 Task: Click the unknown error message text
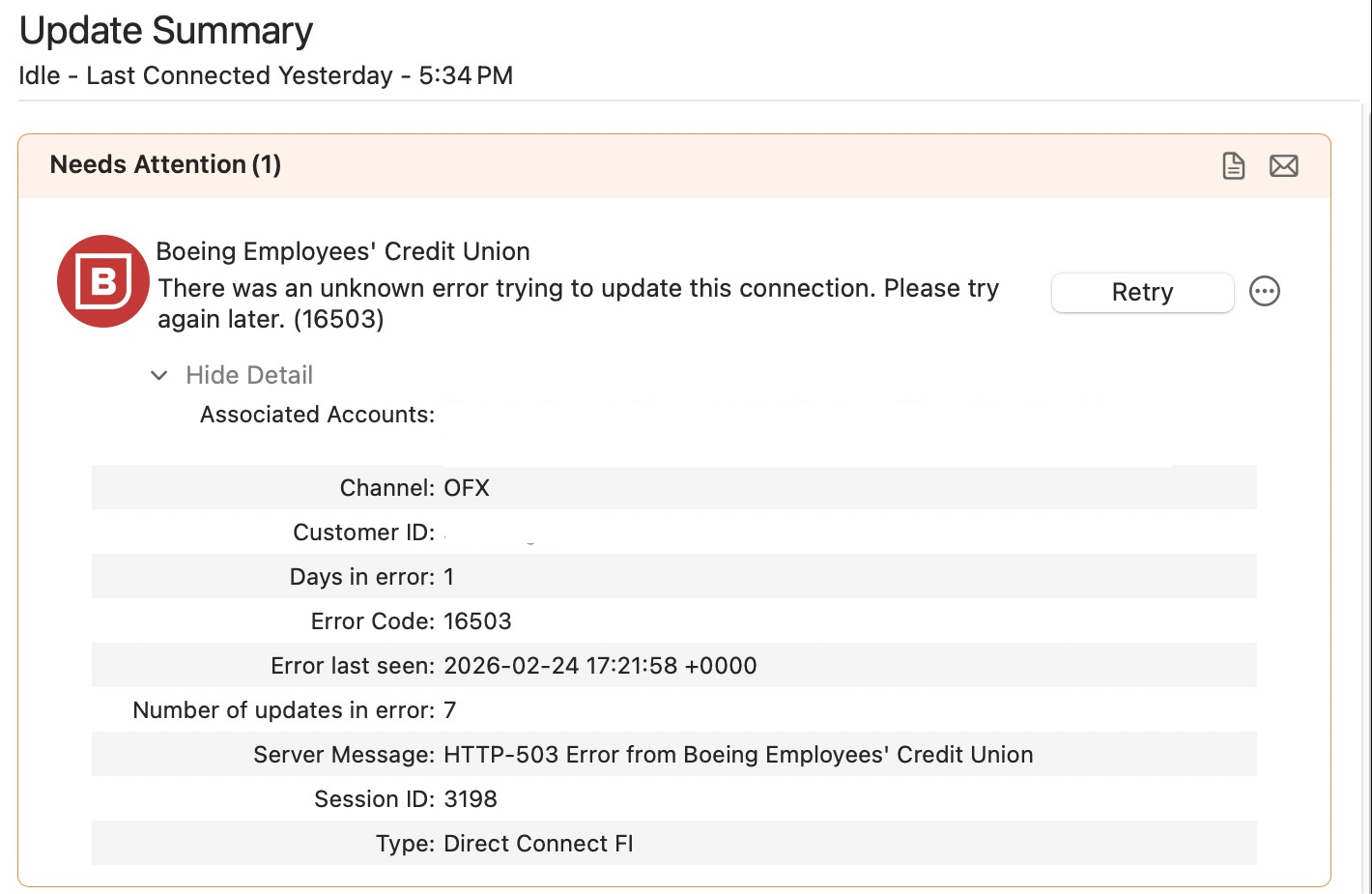pyautogui.click(x=577, y=303)
